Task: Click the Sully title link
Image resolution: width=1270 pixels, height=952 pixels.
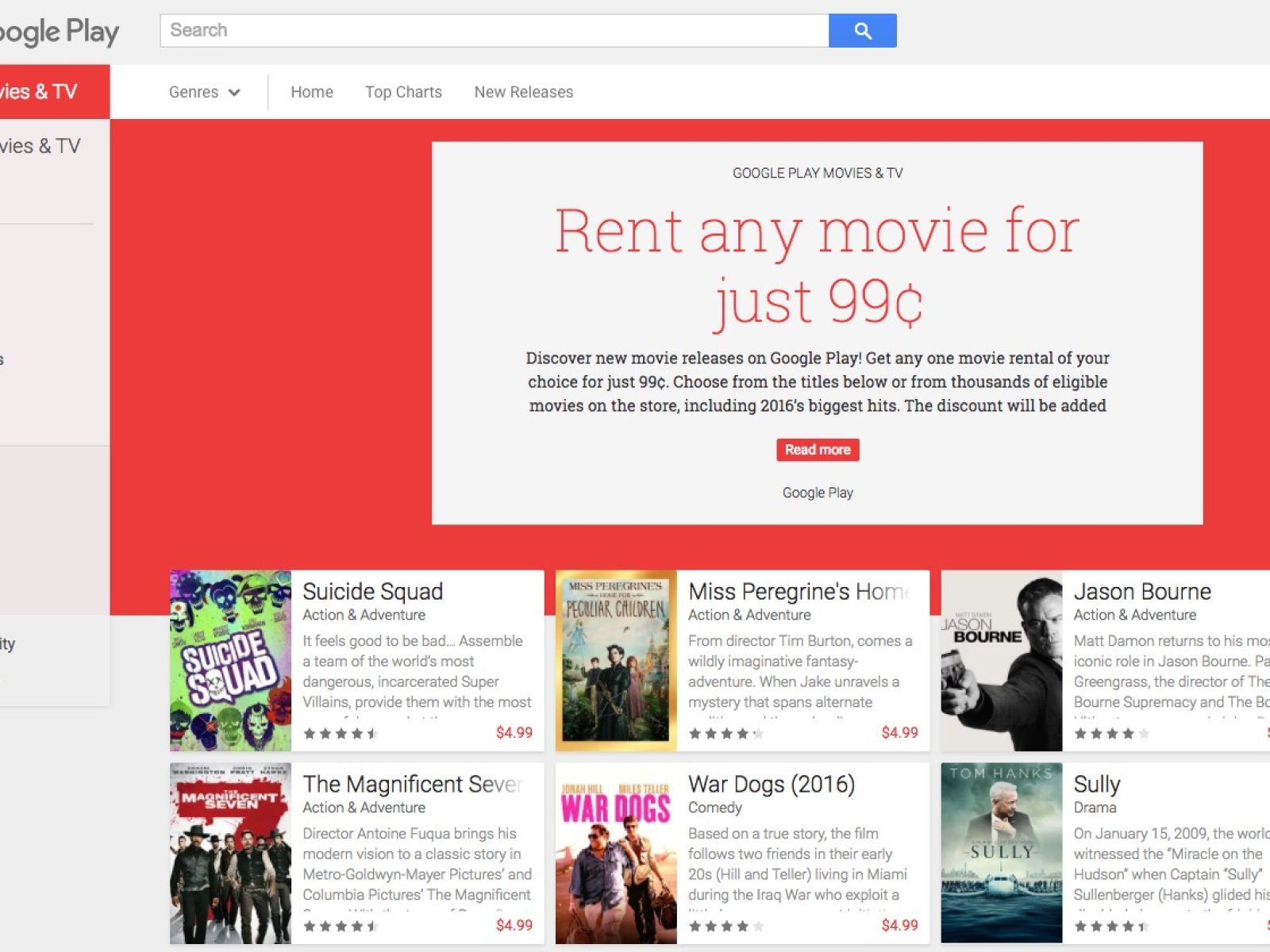Action: click(x=1096, y=784)
